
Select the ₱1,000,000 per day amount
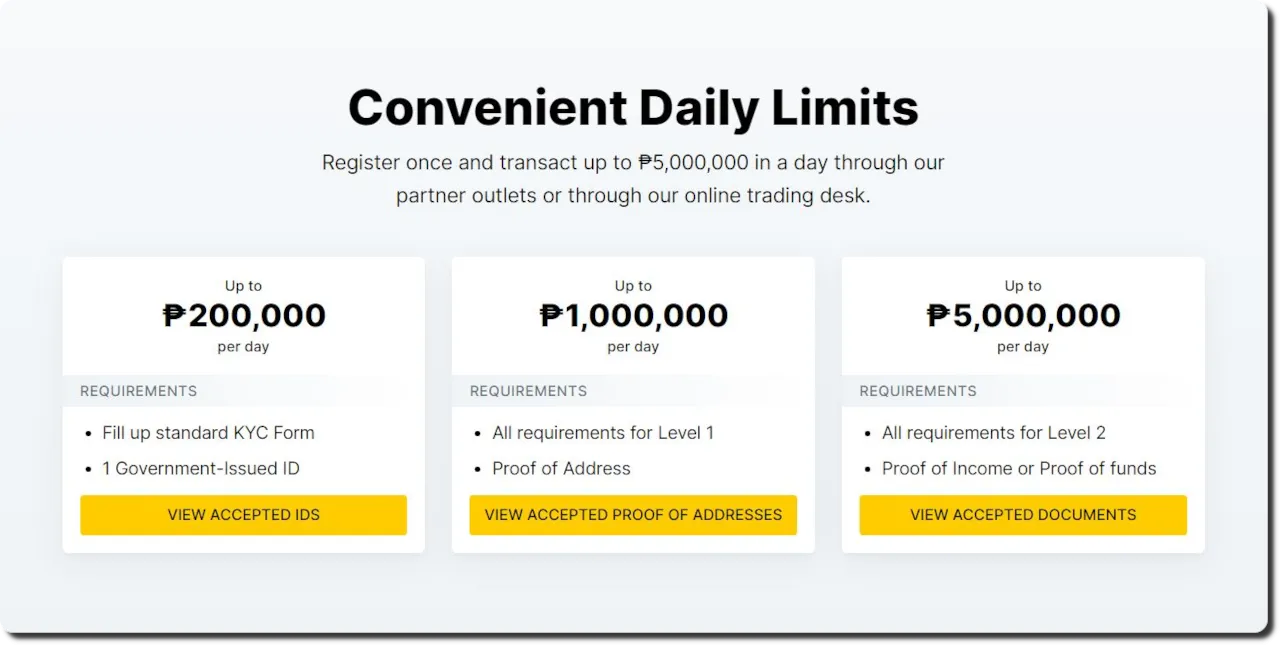[633, 315]
